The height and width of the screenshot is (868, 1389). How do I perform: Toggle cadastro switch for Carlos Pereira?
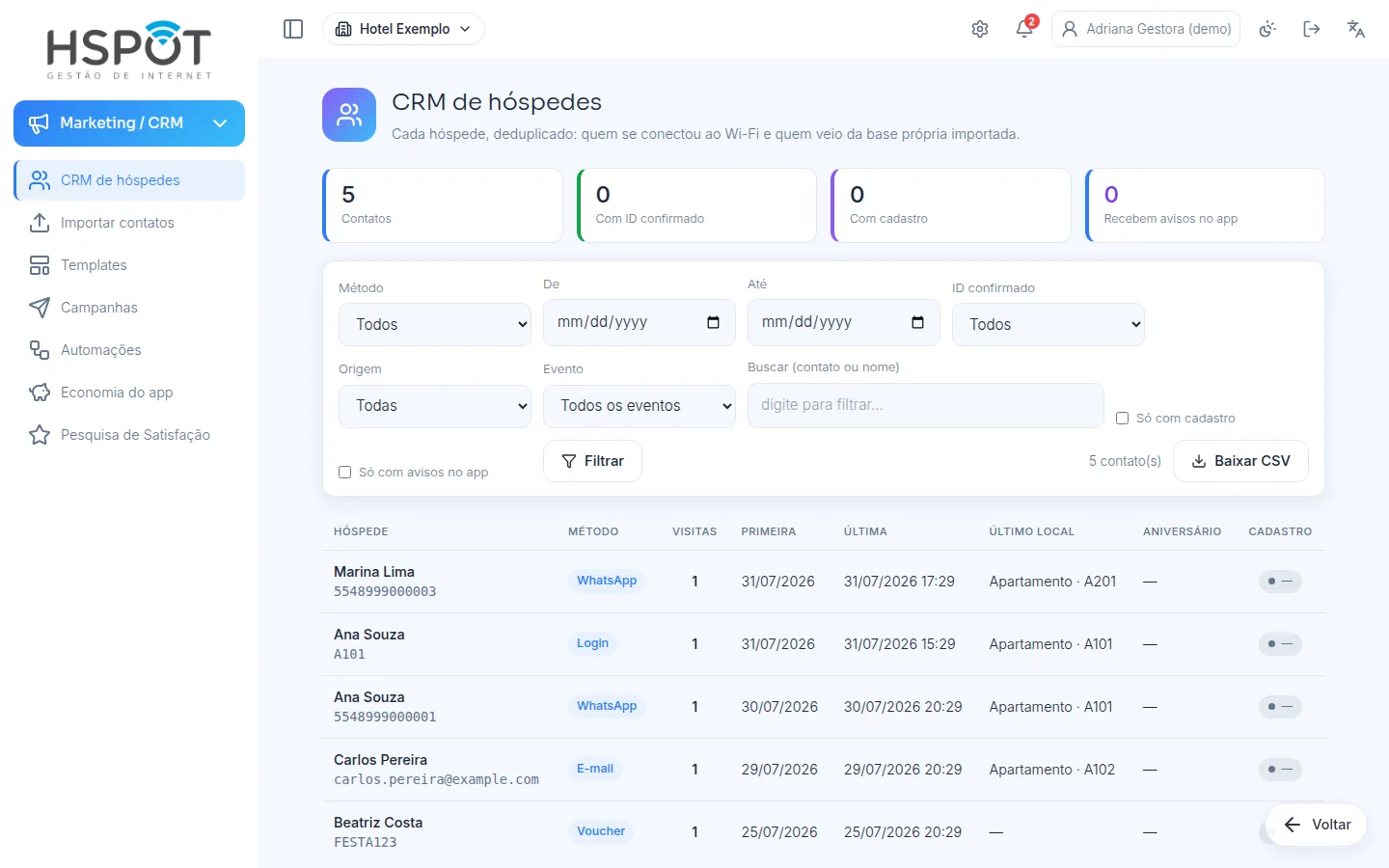tap(1280, 770)
